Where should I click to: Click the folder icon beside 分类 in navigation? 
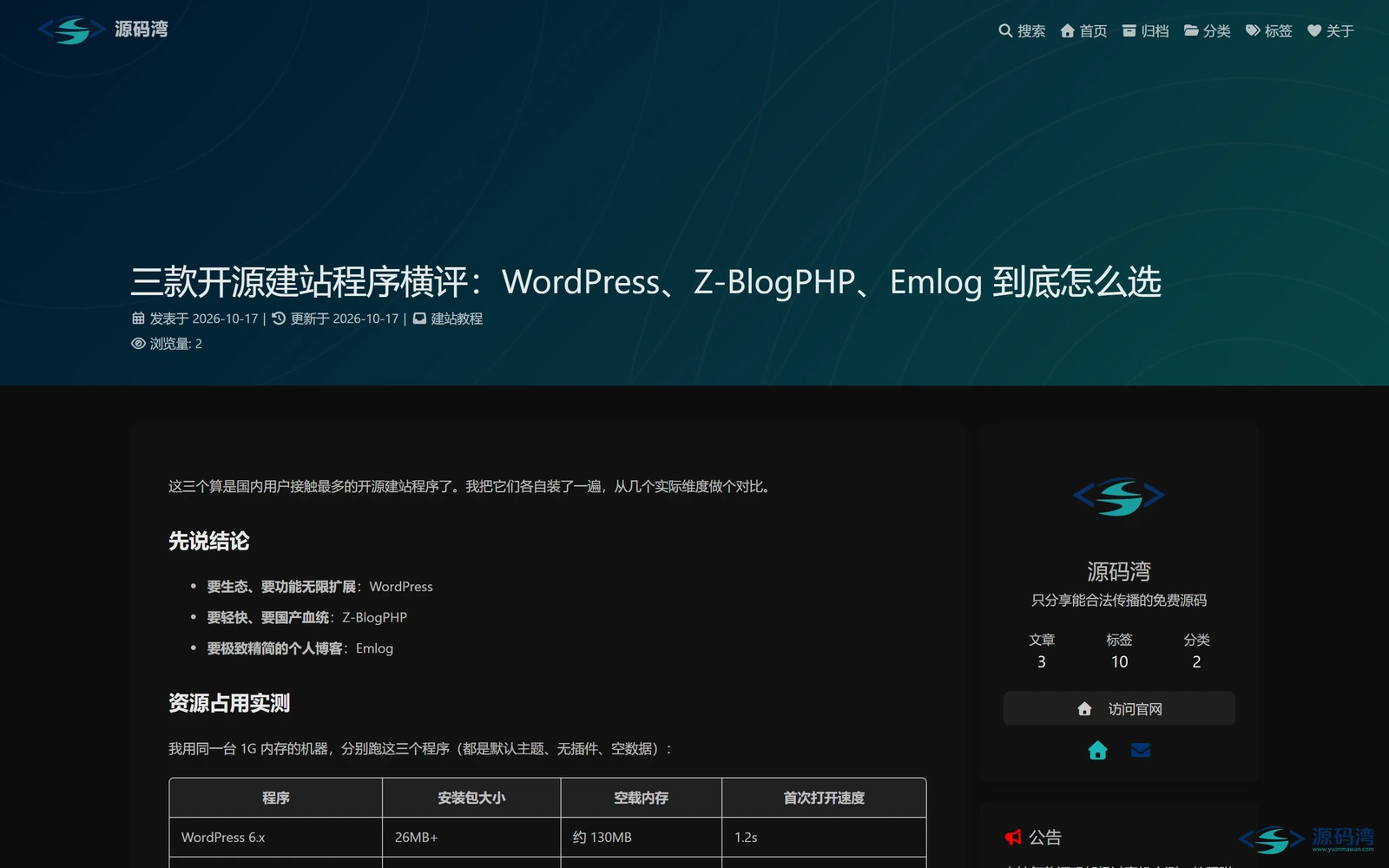tap(1192, 30)
